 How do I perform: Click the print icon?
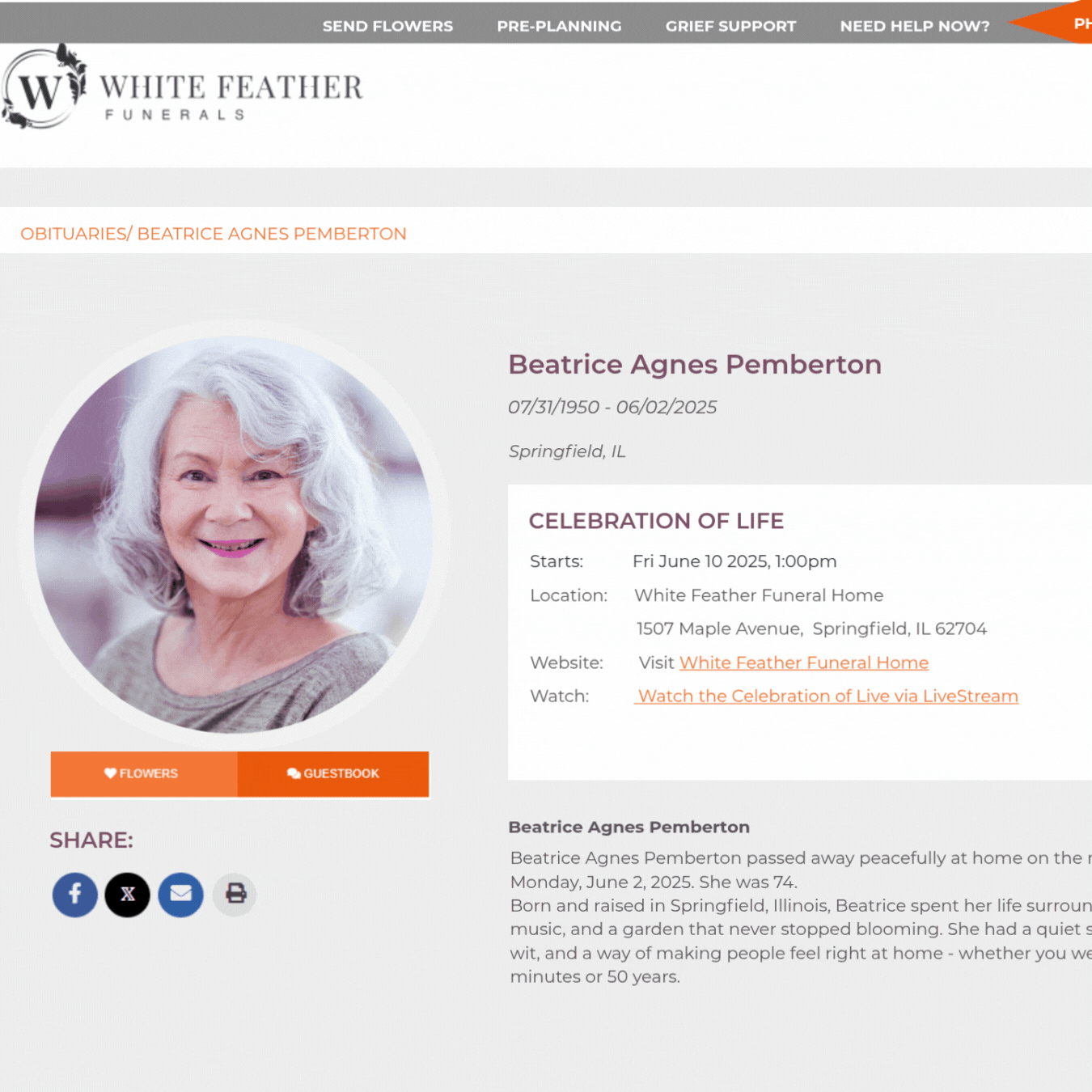[235, 895]
